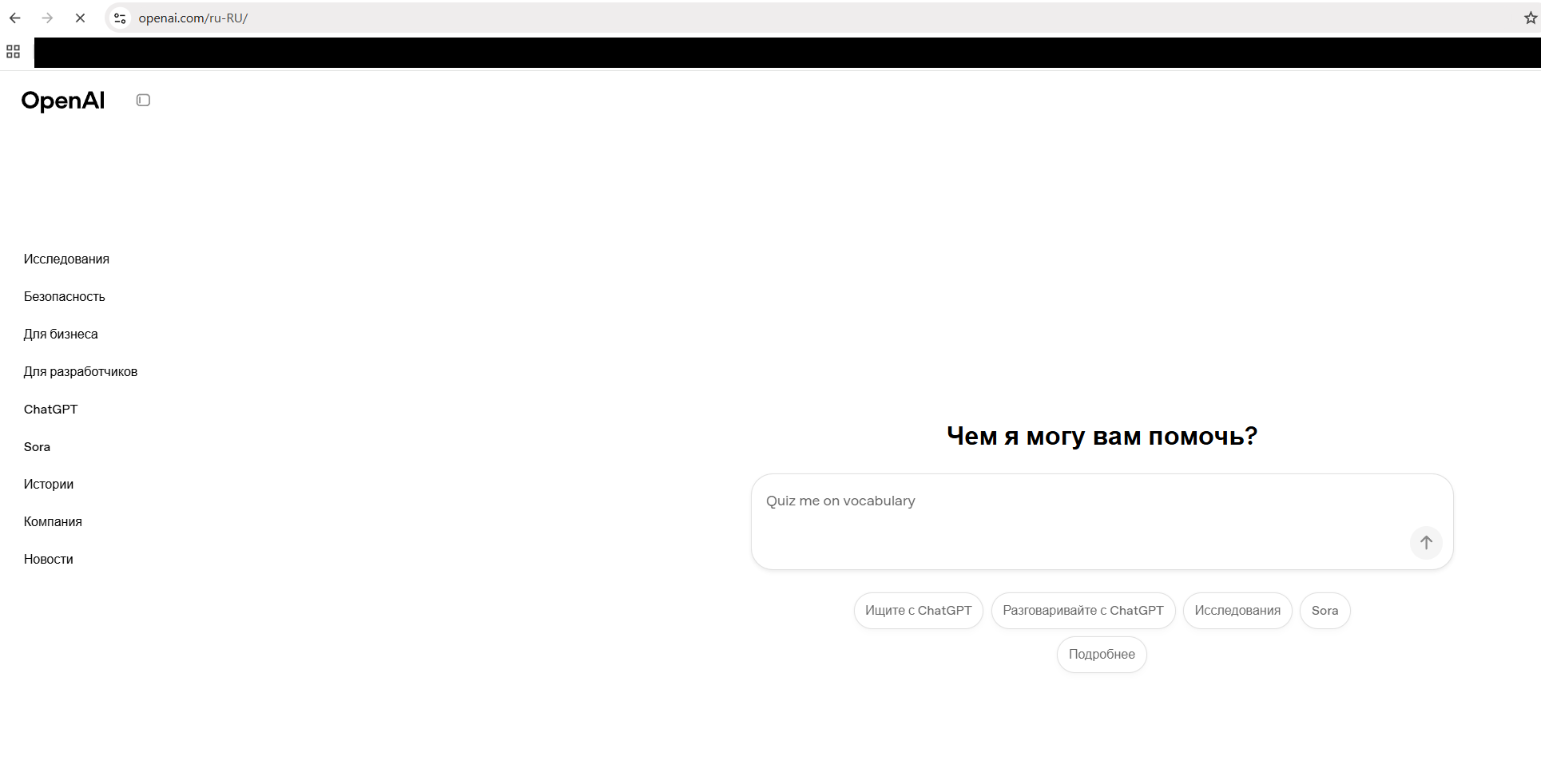
Task: Open the ChatGPT sidebar menu item
Action: tap(51, 410)
